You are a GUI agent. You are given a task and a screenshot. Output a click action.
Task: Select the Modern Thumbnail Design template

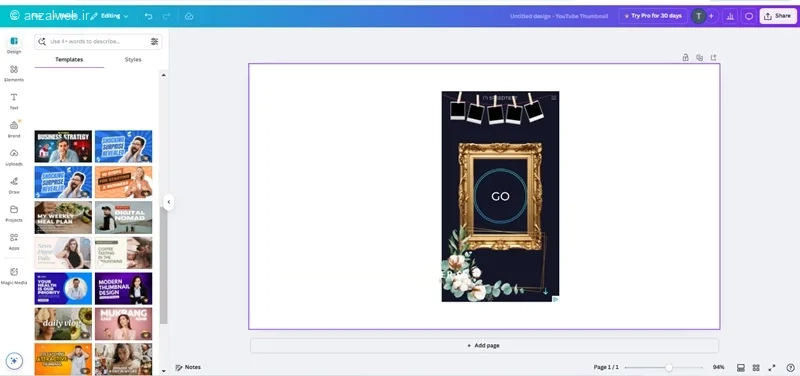coord(123,288)
